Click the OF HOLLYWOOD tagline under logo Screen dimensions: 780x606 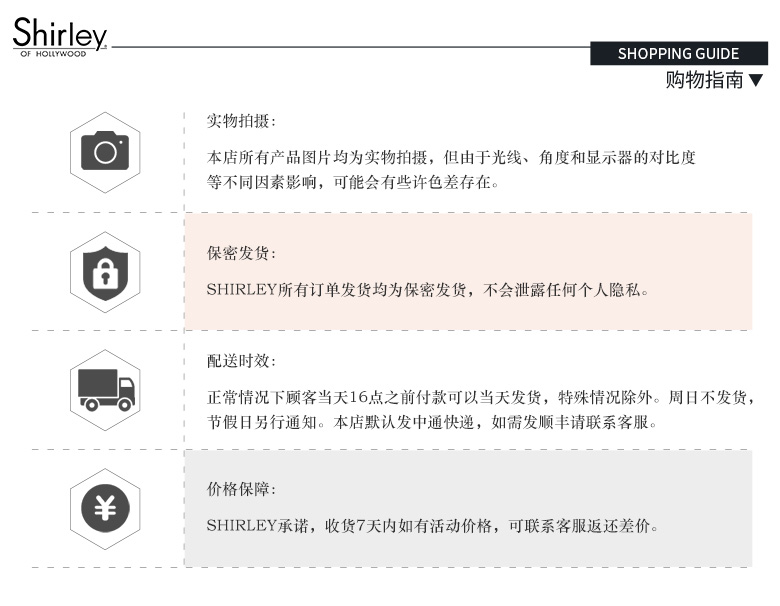click(x=53, y=53)
